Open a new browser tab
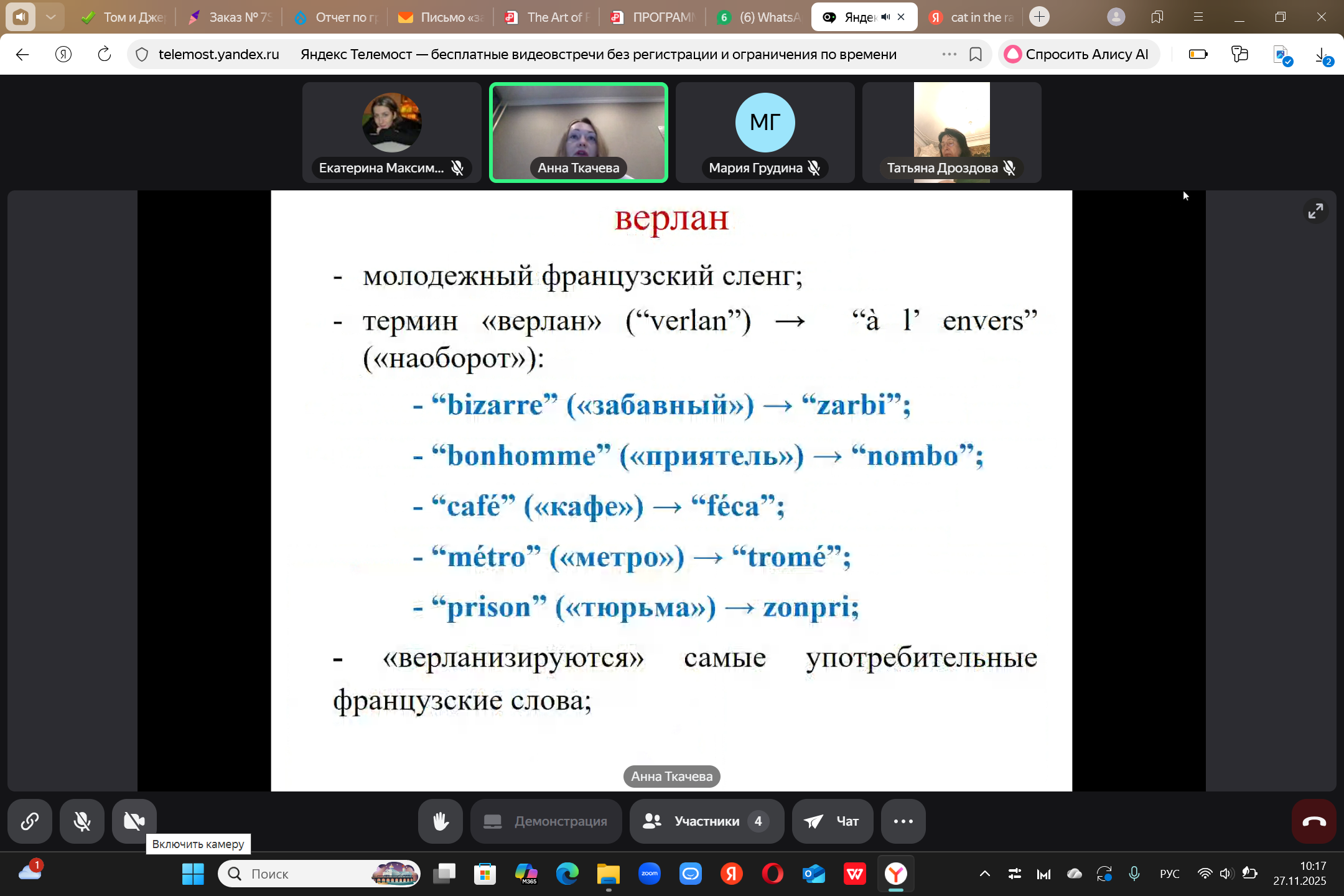 coord(1039,17)
